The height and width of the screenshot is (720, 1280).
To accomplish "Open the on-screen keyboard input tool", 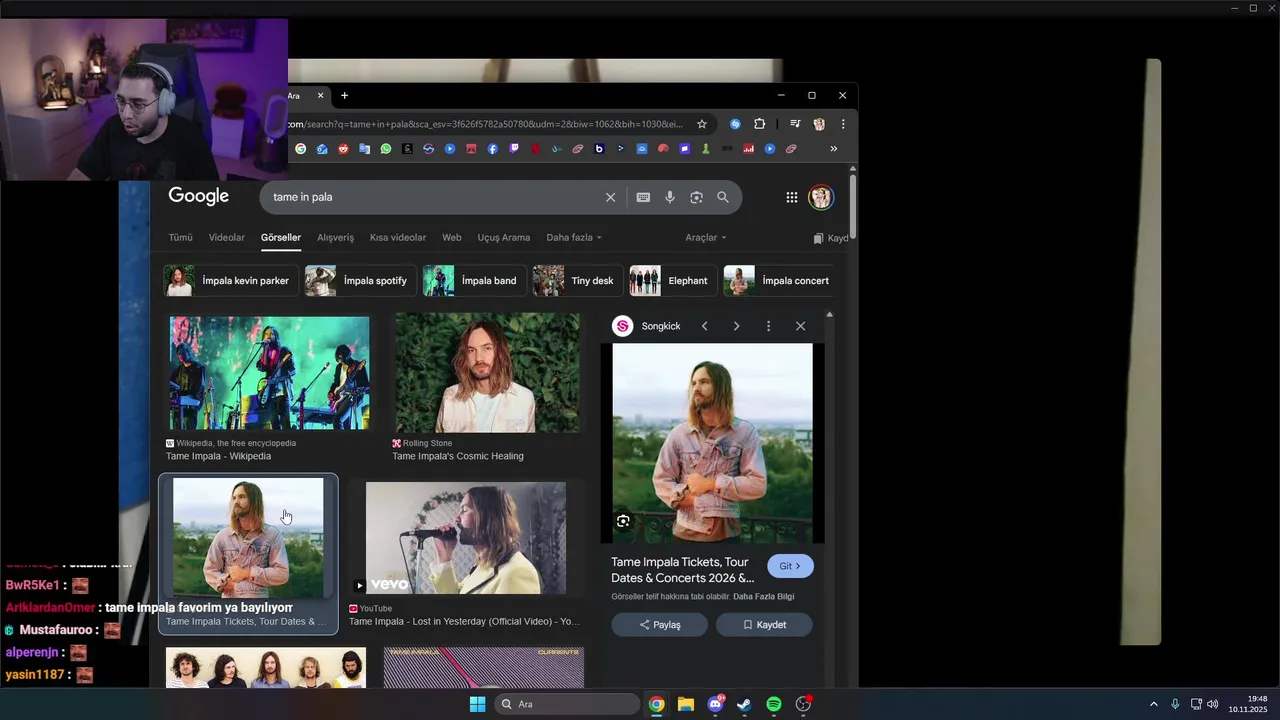I will coord(643,197).
